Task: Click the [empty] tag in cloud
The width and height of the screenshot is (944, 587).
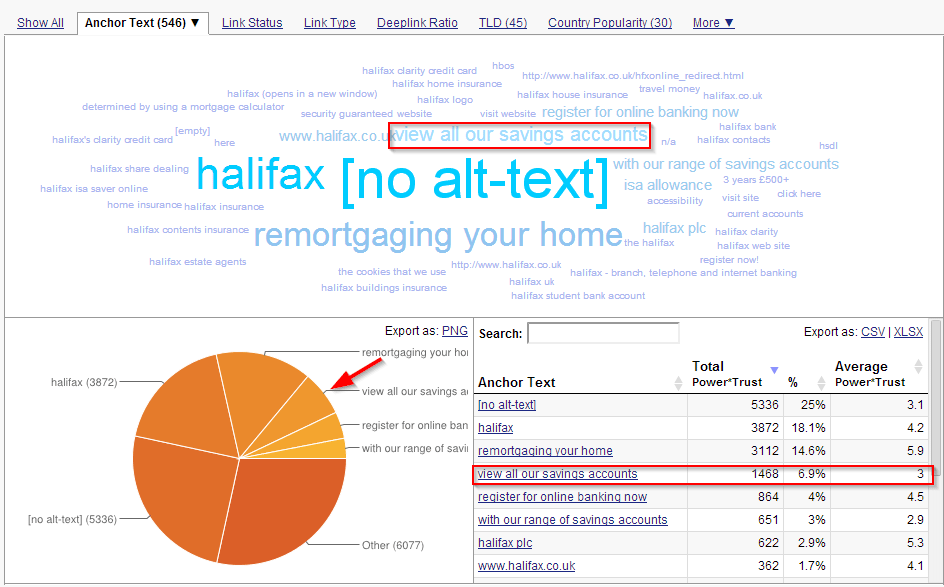Action: pyautogui.click(x=193, y=131)
